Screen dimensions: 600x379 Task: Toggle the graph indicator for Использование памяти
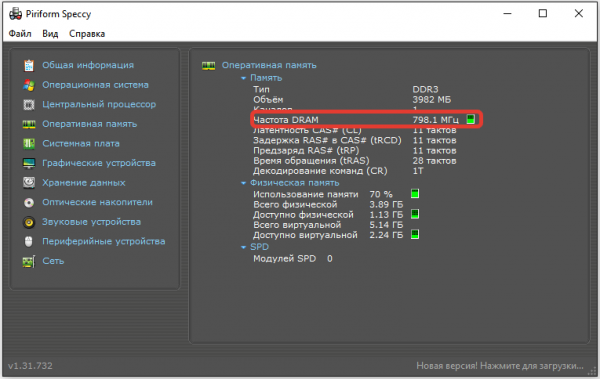[x=415, y=194]
